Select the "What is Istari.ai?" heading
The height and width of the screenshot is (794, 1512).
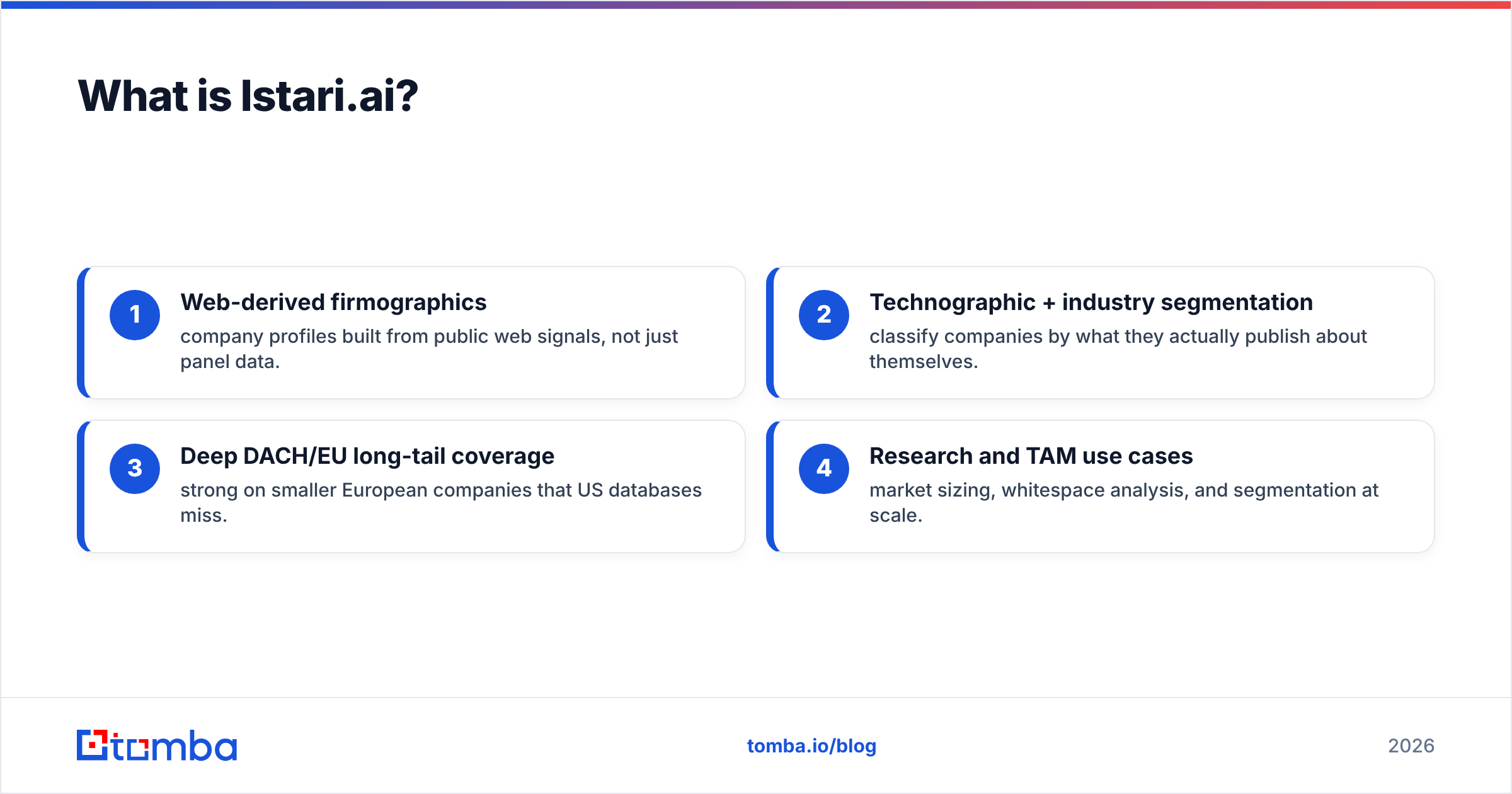(x=248, y=96)
